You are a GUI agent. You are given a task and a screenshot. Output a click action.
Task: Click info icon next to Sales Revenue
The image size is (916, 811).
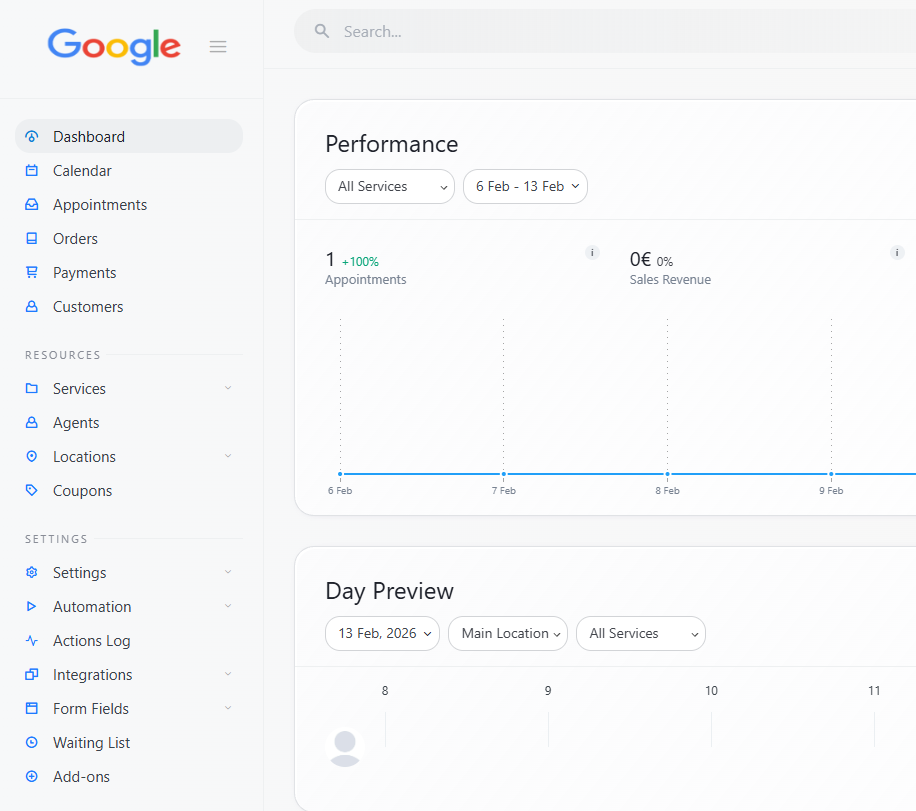897,253
